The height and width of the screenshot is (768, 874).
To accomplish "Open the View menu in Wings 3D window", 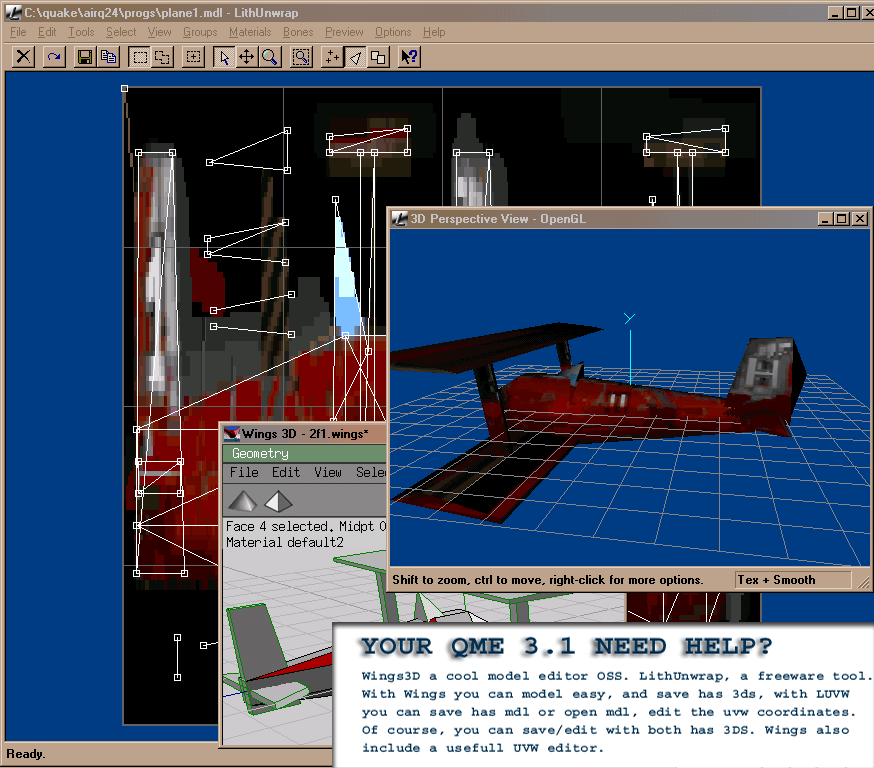I will (328, 473).
